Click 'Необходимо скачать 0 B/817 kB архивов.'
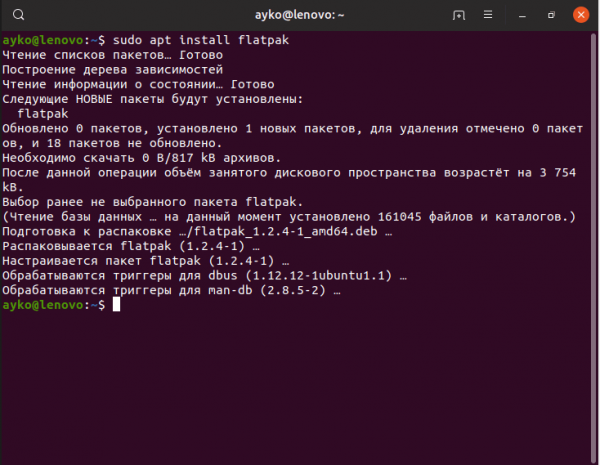The width and height of the screenshot is (600, 465). pyautogui.click(x=142, y=158)
